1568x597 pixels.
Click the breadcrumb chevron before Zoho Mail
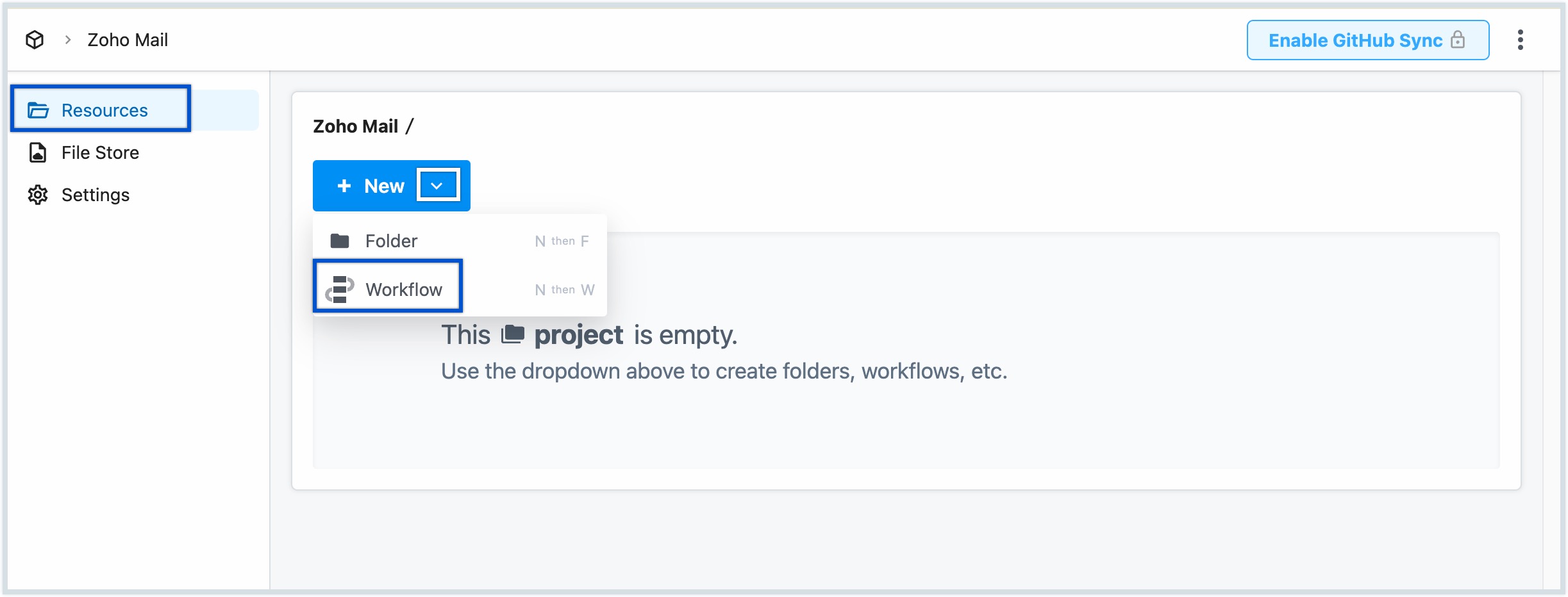tap(68, 40)
